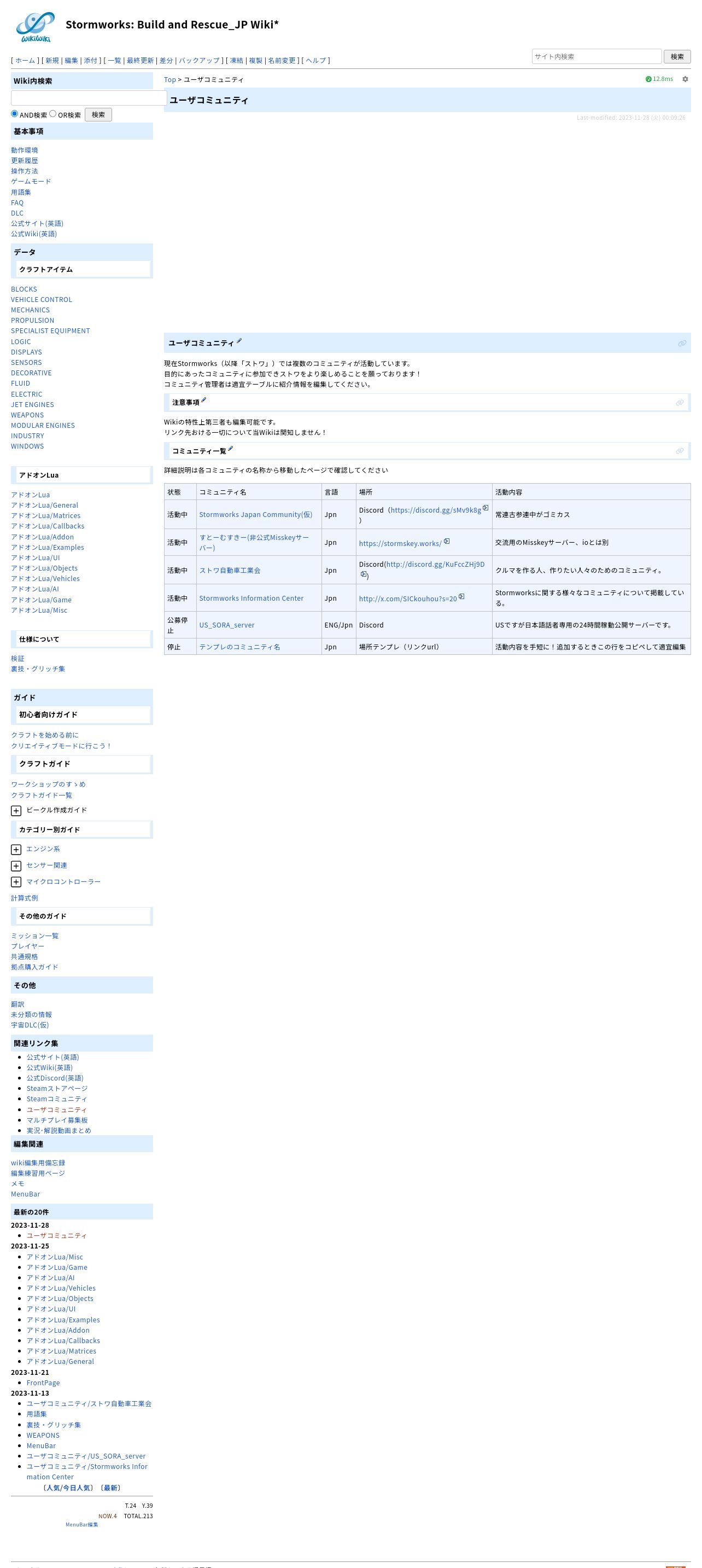Click the page settings gear icon

685,79
